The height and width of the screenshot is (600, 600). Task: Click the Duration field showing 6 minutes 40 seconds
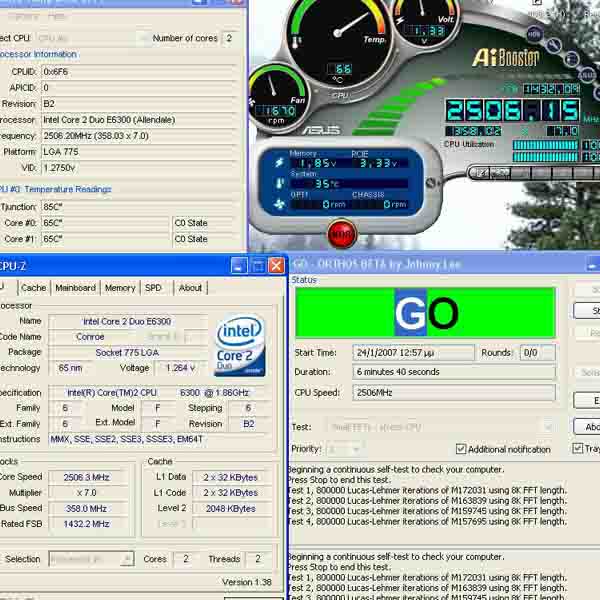pyautogui.click(x=454, y=372)
